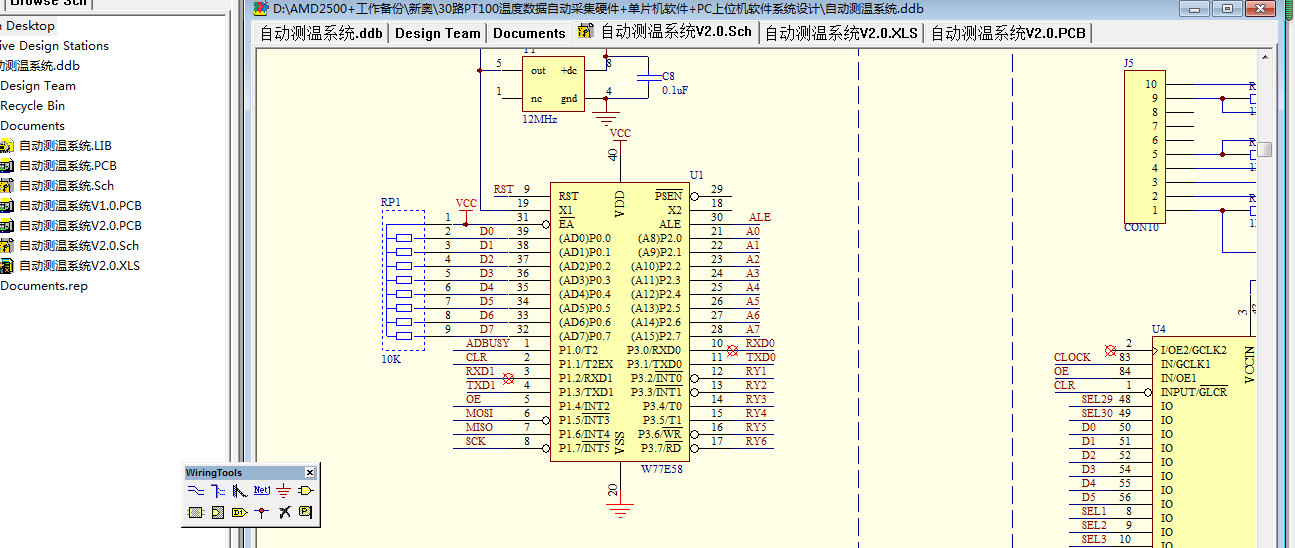Select Documents.rep in the tree
The image size is (1295, 548).
tap(44, 286)
